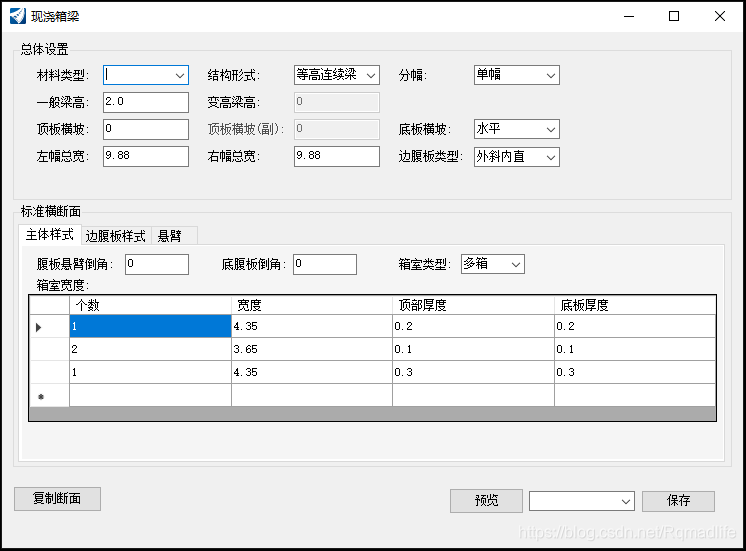Maximize the 现浇箱梁 window
746x551 pixels.
pos(674,16)
